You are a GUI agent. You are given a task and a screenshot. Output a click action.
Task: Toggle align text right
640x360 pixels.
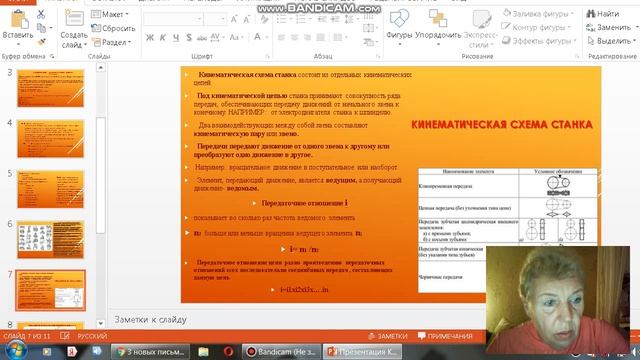pos(307,38)
